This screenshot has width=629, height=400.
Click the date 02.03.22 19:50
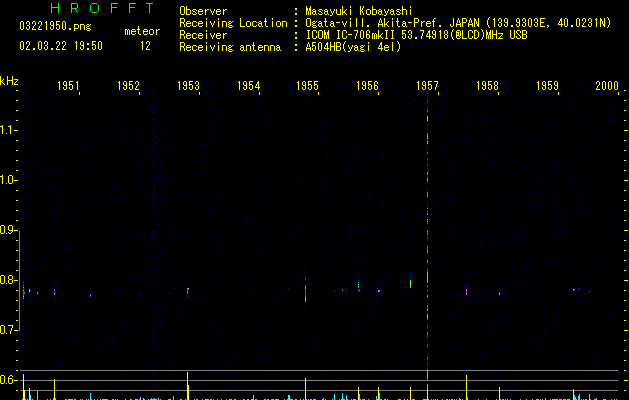61,46
